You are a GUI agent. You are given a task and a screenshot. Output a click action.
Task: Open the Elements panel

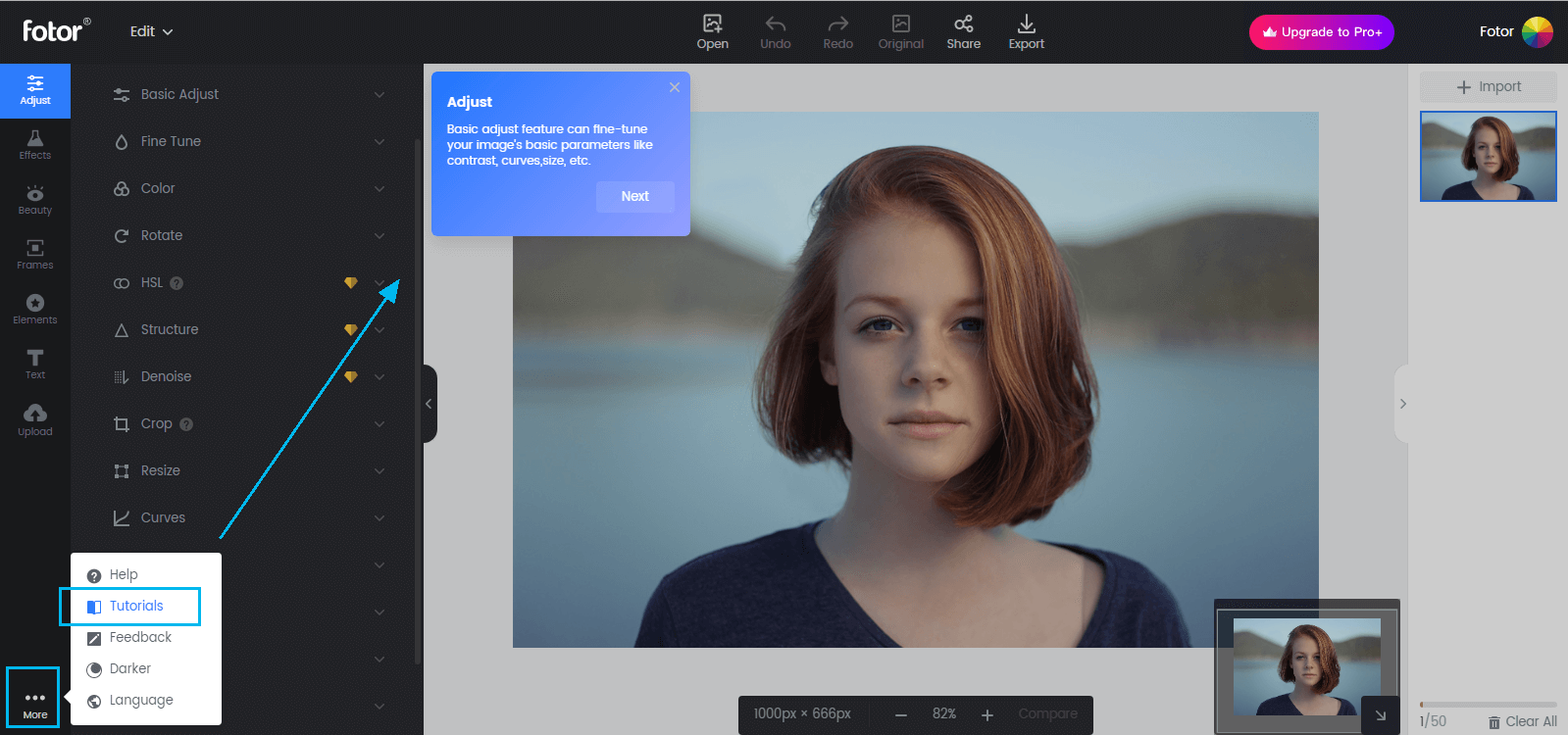(x=35, y=309)
